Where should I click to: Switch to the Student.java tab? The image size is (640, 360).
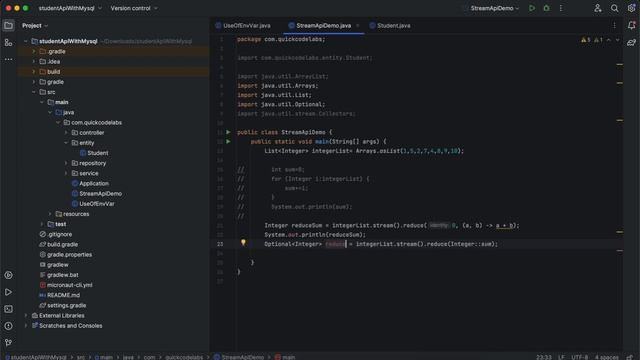390,26
